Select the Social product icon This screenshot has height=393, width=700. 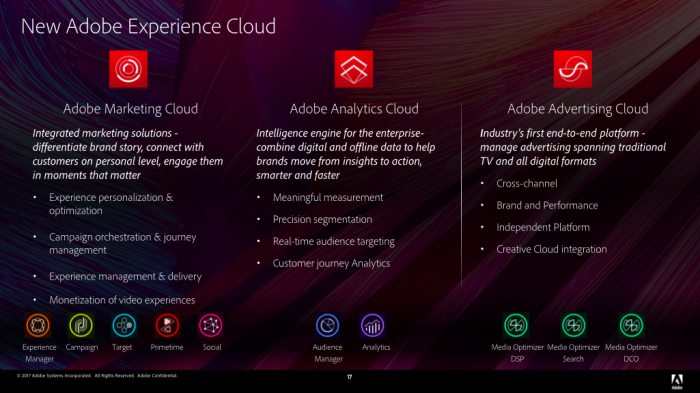point(210,325)
